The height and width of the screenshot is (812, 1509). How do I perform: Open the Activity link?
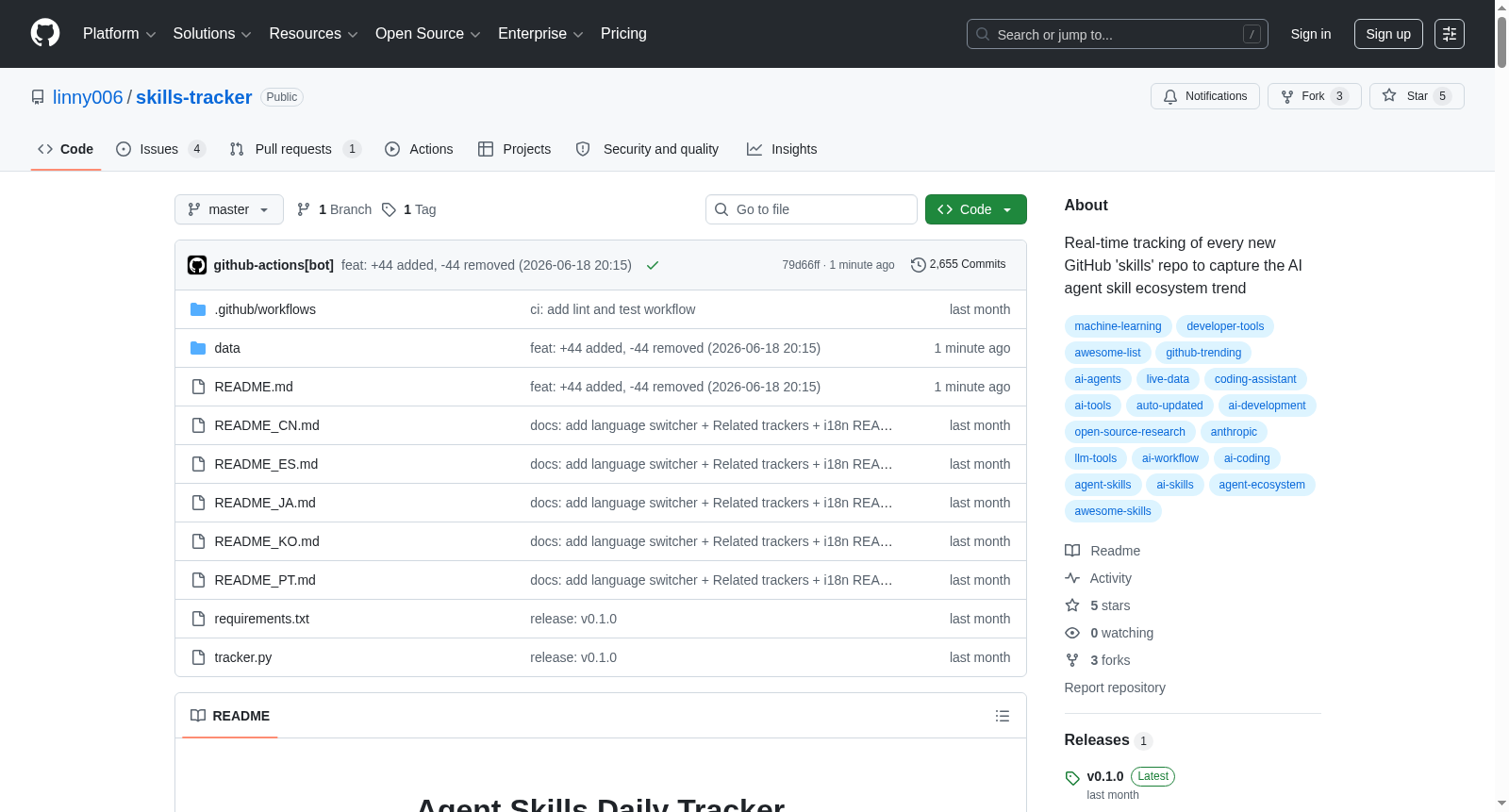[x=1098, y=578]
